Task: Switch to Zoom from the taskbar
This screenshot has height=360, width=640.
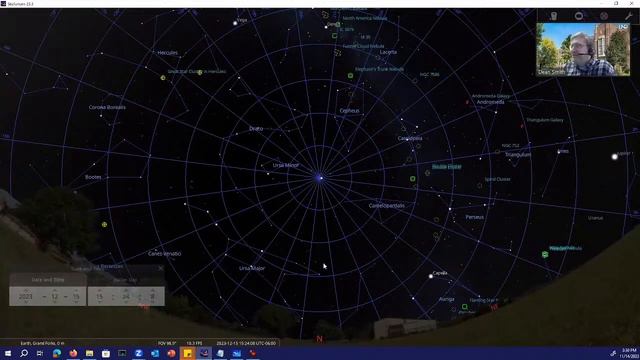Action: coord(138,353)
